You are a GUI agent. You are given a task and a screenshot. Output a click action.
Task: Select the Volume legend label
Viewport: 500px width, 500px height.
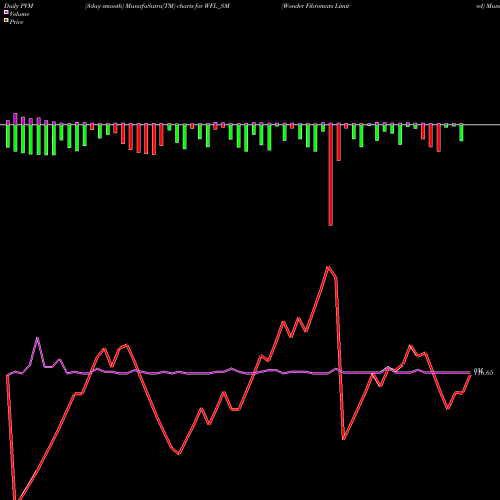19,14
